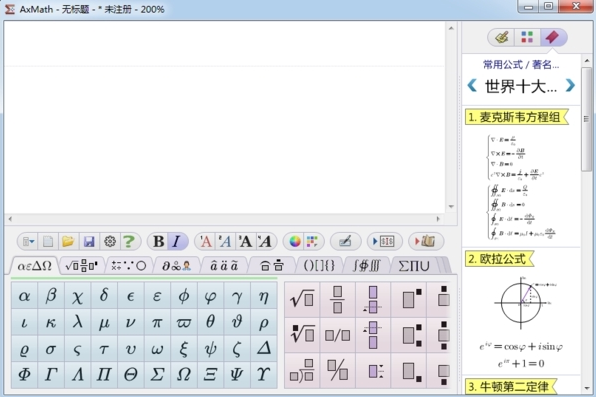Insert Greek letter alpha
Screen dimensions: 596x397
(24, 295)
